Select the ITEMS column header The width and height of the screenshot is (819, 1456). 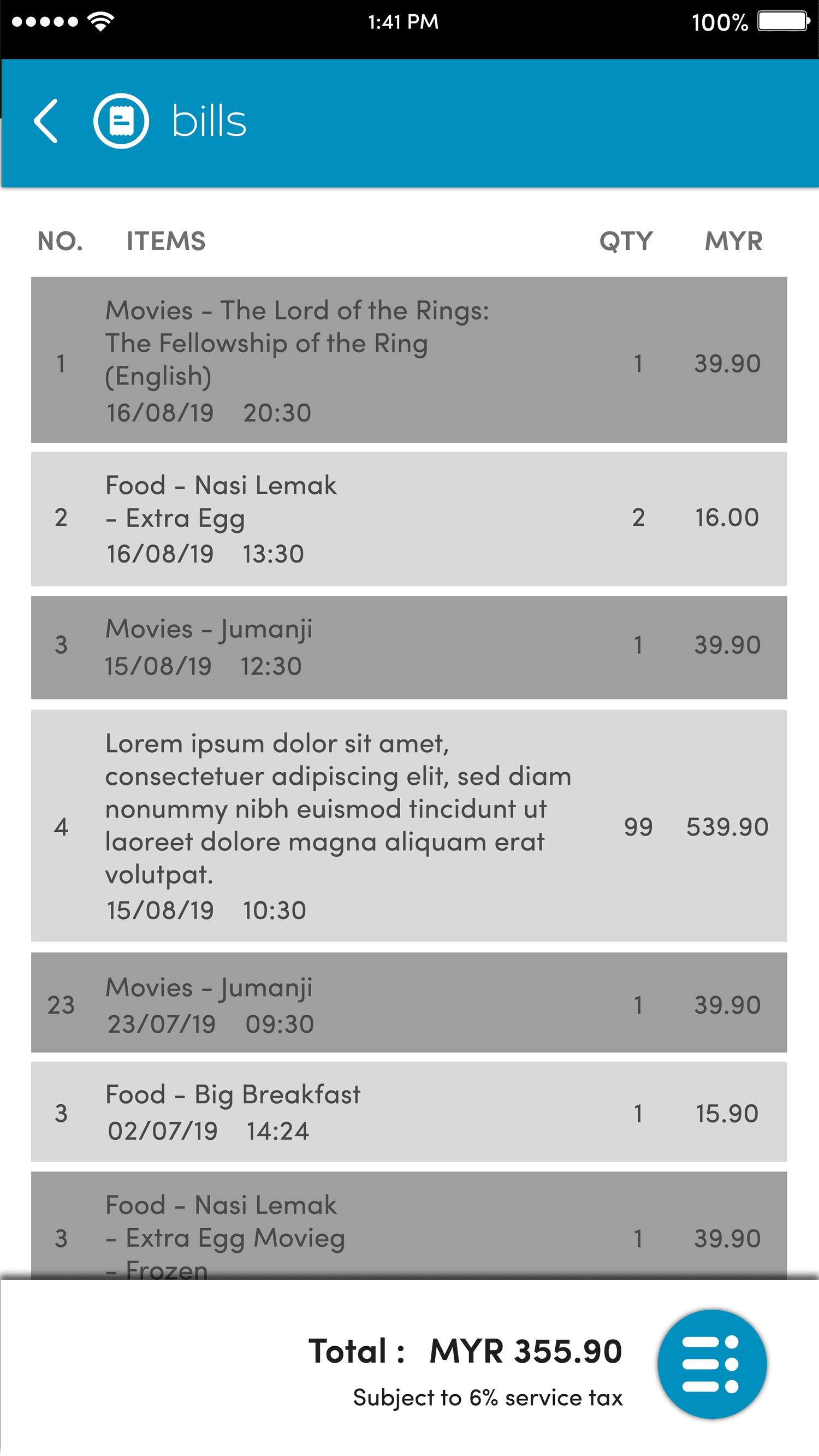click(x=165, y=241)
